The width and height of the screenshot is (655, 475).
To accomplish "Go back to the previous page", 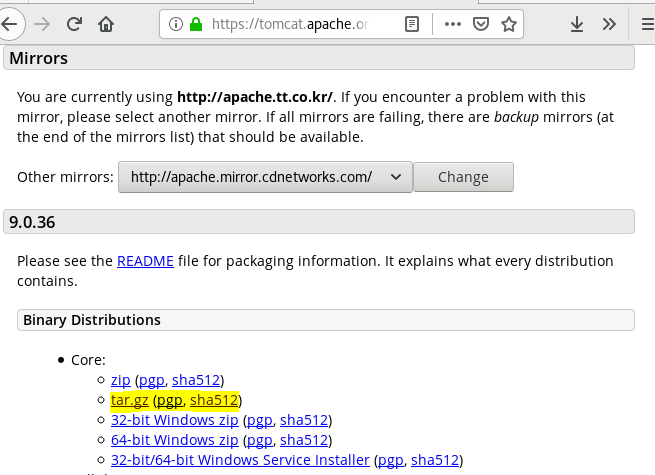I will [9, 24].
